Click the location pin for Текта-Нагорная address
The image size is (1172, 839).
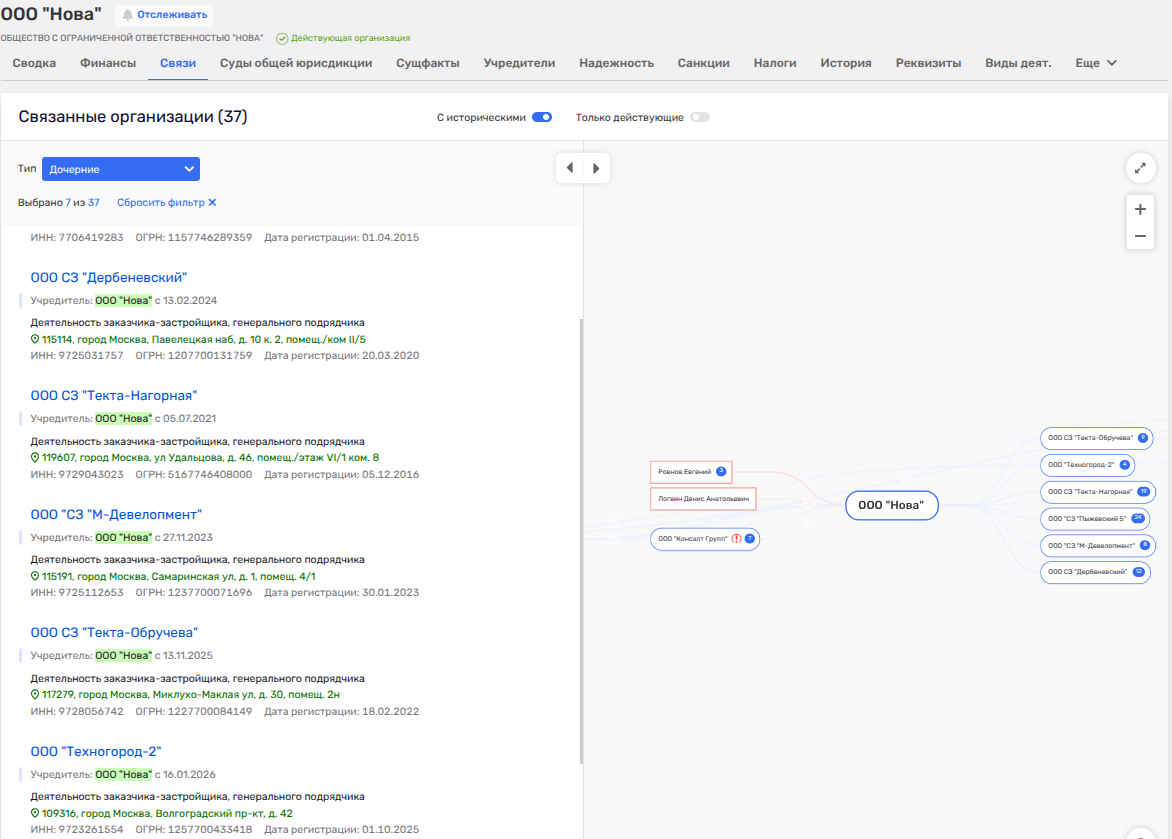click(x=35, y=458)
